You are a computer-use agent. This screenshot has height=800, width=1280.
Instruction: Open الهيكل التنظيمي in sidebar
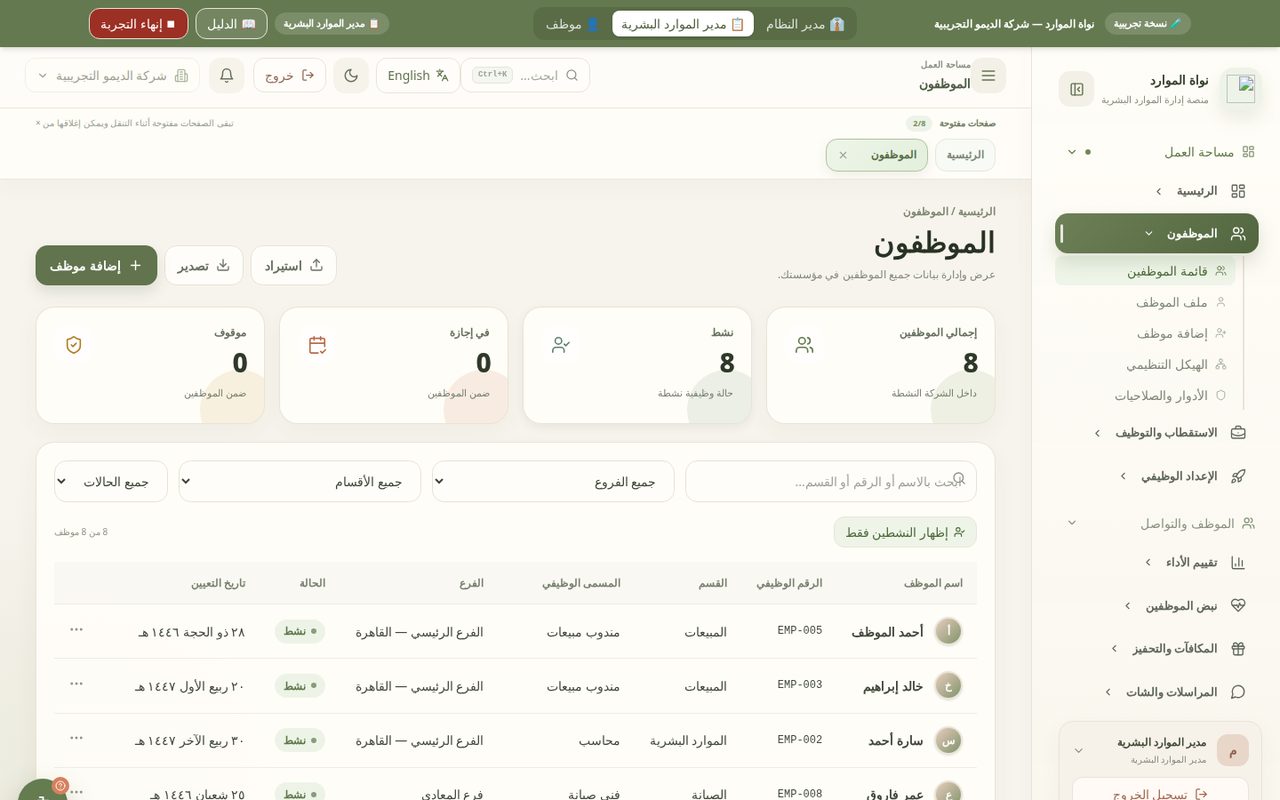pyautogui.click(x=1145, y=364)
